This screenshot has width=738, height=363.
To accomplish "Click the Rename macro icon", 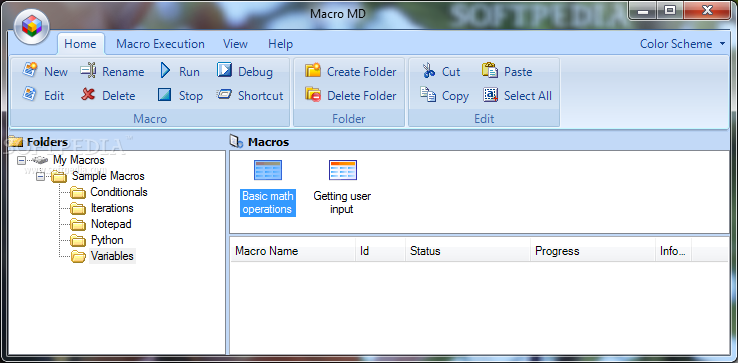I will (x=88, y=71).
